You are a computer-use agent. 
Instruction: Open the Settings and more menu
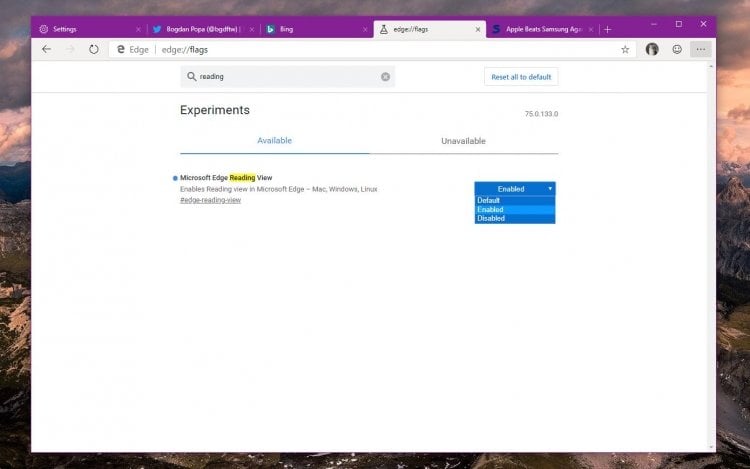(701, 49)
